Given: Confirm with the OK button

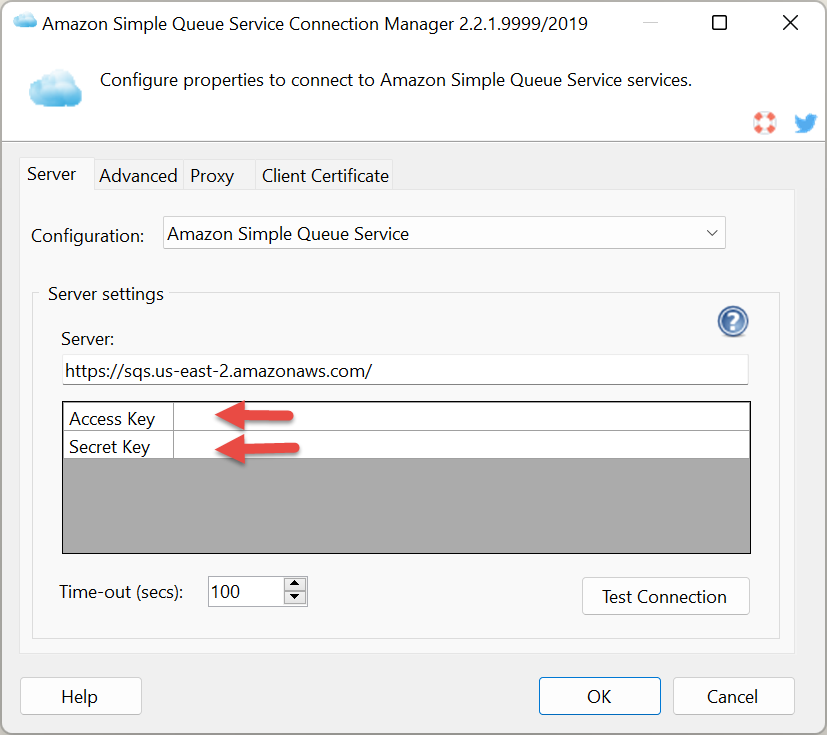Looking at the screenshot, I should (x=600, y=696).
